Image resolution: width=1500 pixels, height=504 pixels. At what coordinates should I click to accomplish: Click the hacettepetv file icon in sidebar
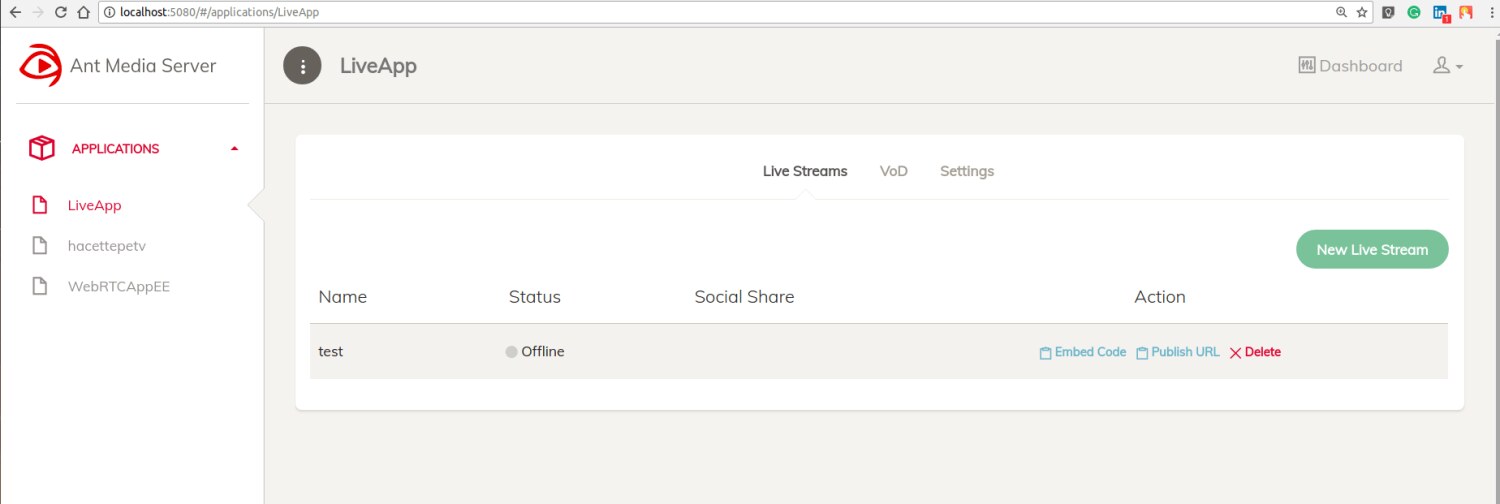(40, 245)
